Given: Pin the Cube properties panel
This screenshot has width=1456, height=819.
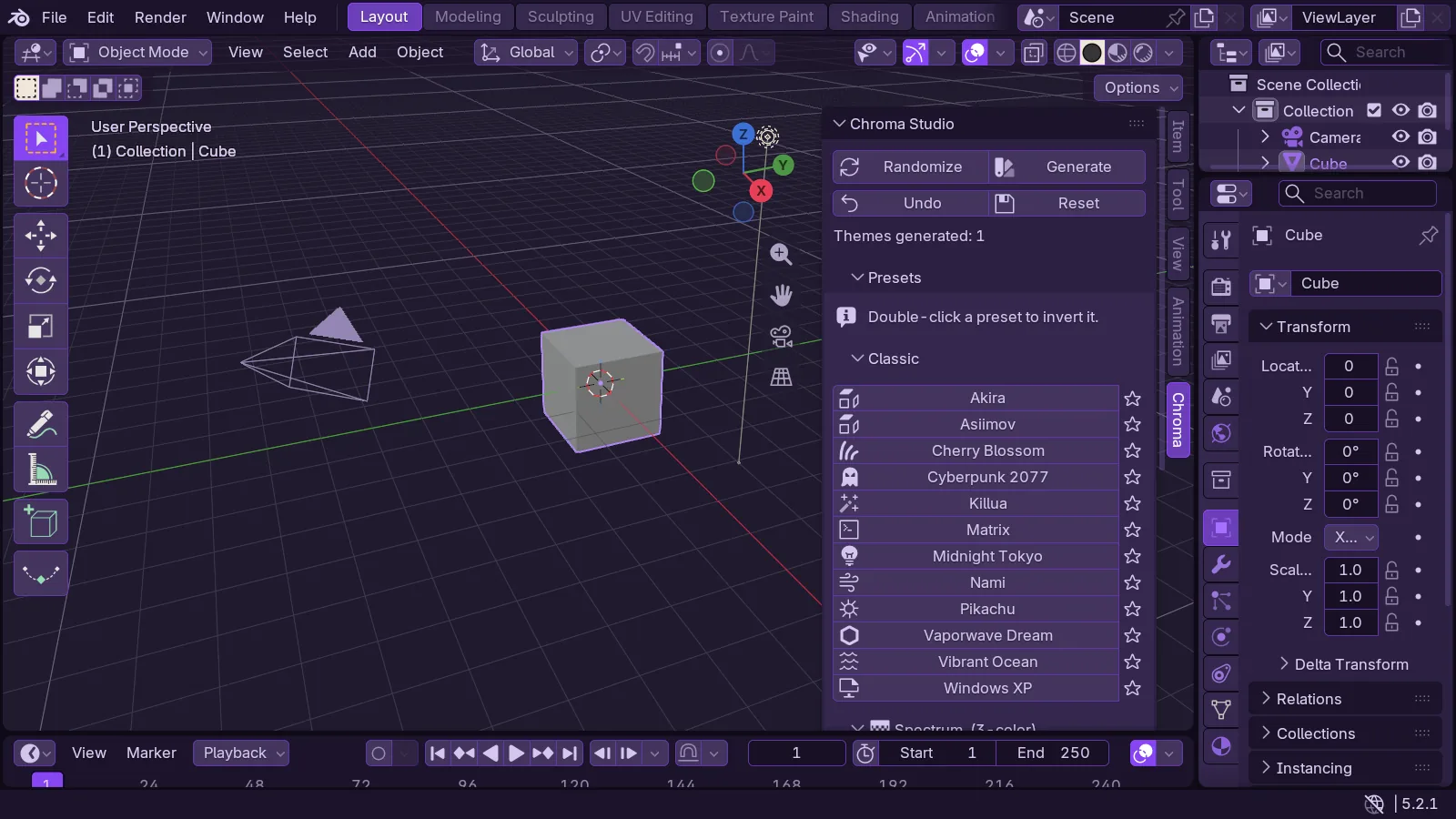Looking at the screenshot, I should (x=1429, y=236).
